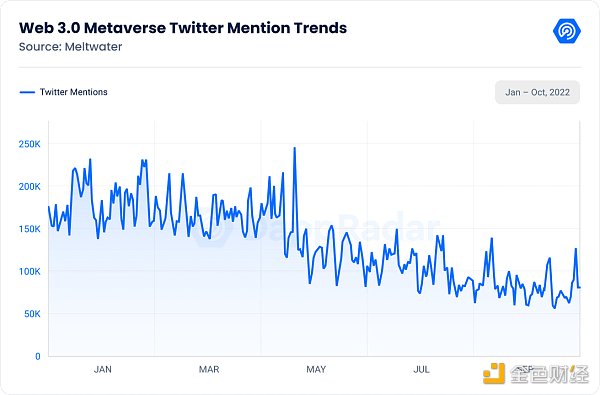Click the 200K y-axis label

tap(29, 187)
